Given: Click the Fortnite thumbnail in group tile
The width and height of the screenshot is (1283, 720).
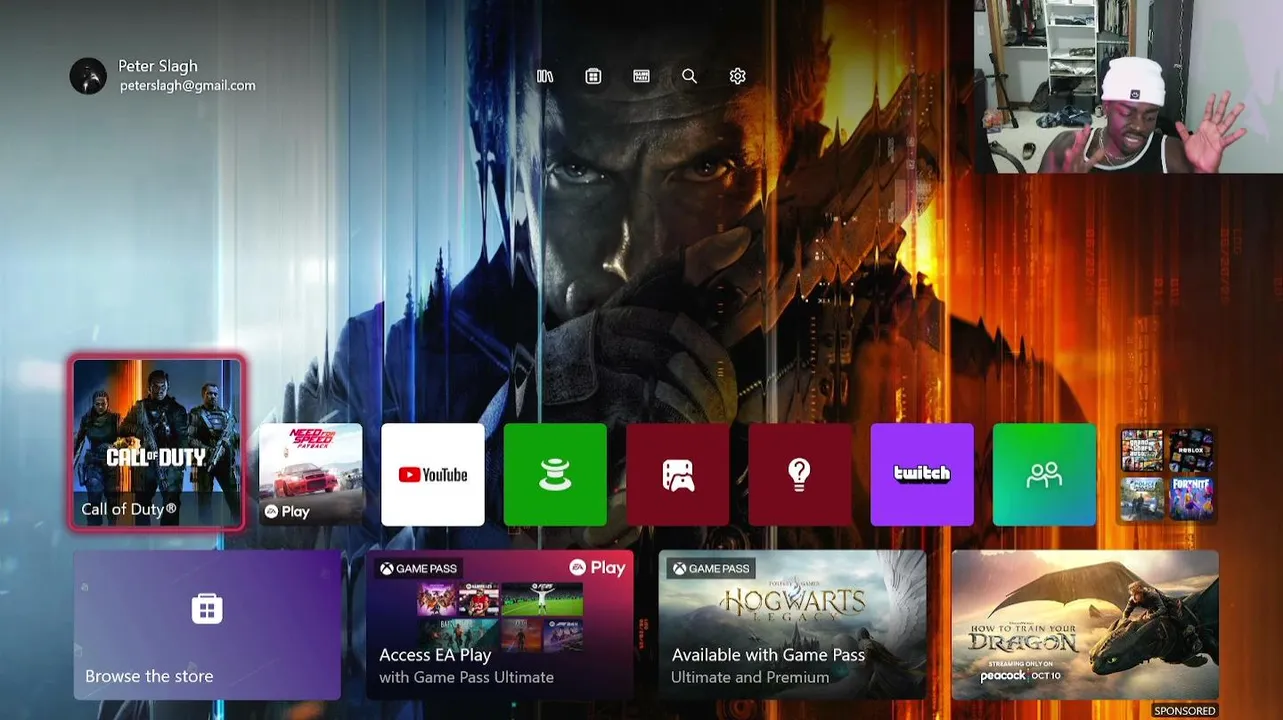Looking at the screenshot, I should [x=1191, y=498].
